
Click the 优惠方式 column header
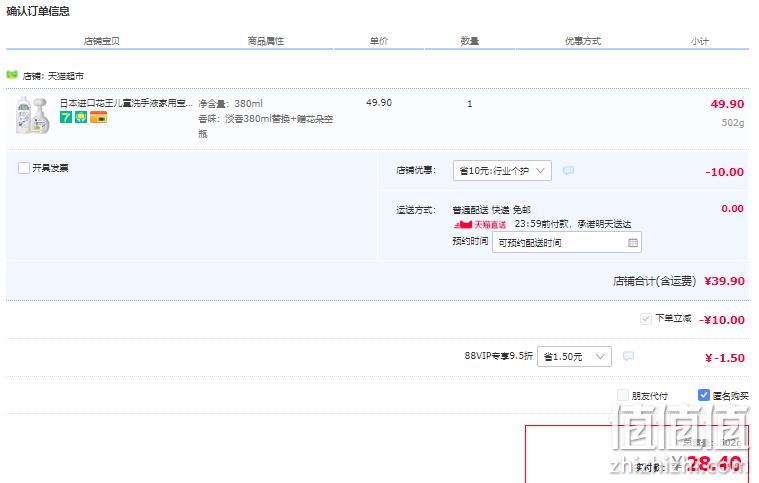583,41
